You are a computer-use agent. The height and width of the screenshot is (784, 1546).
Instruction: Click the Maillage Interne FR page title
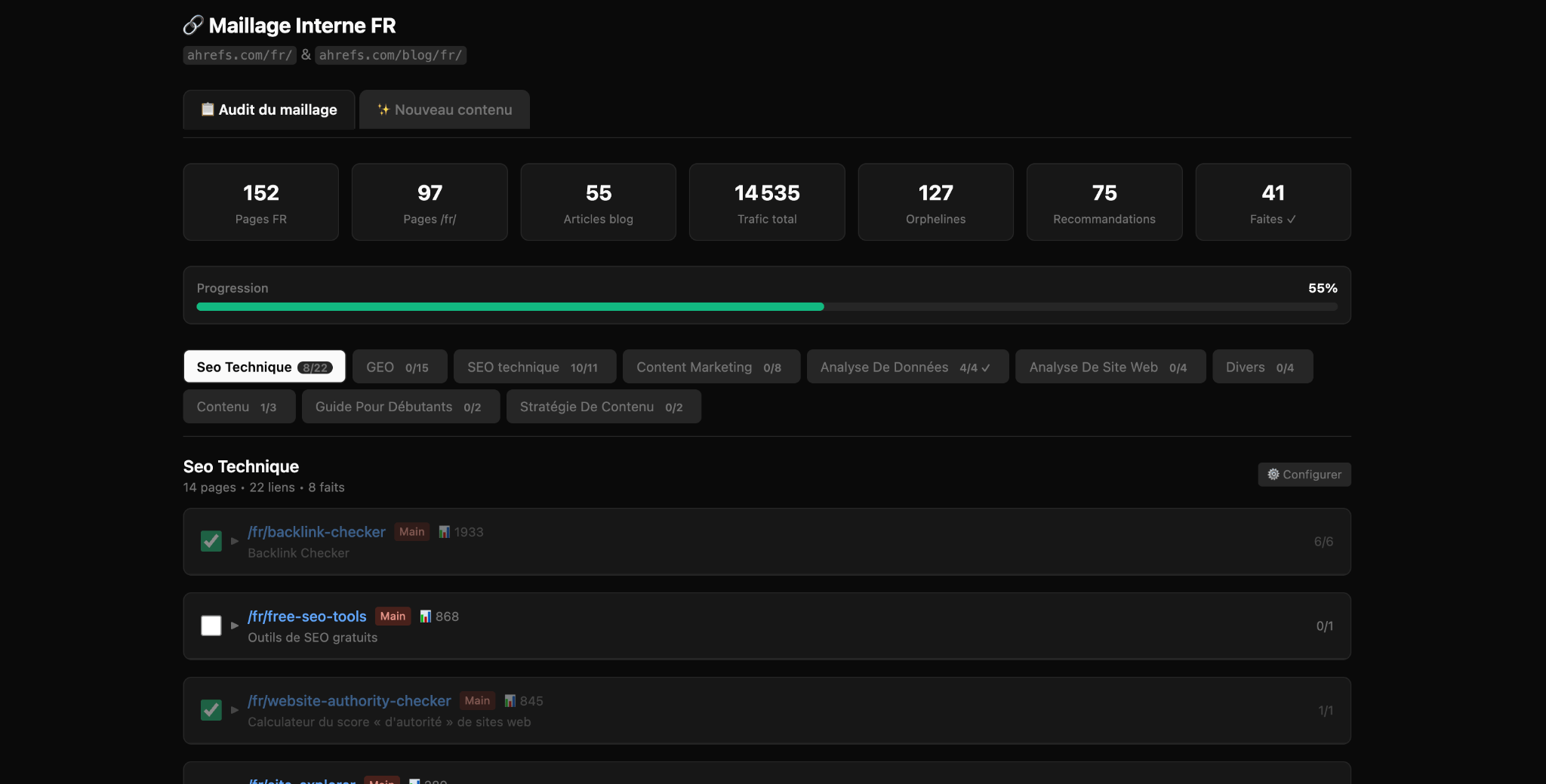302,26
